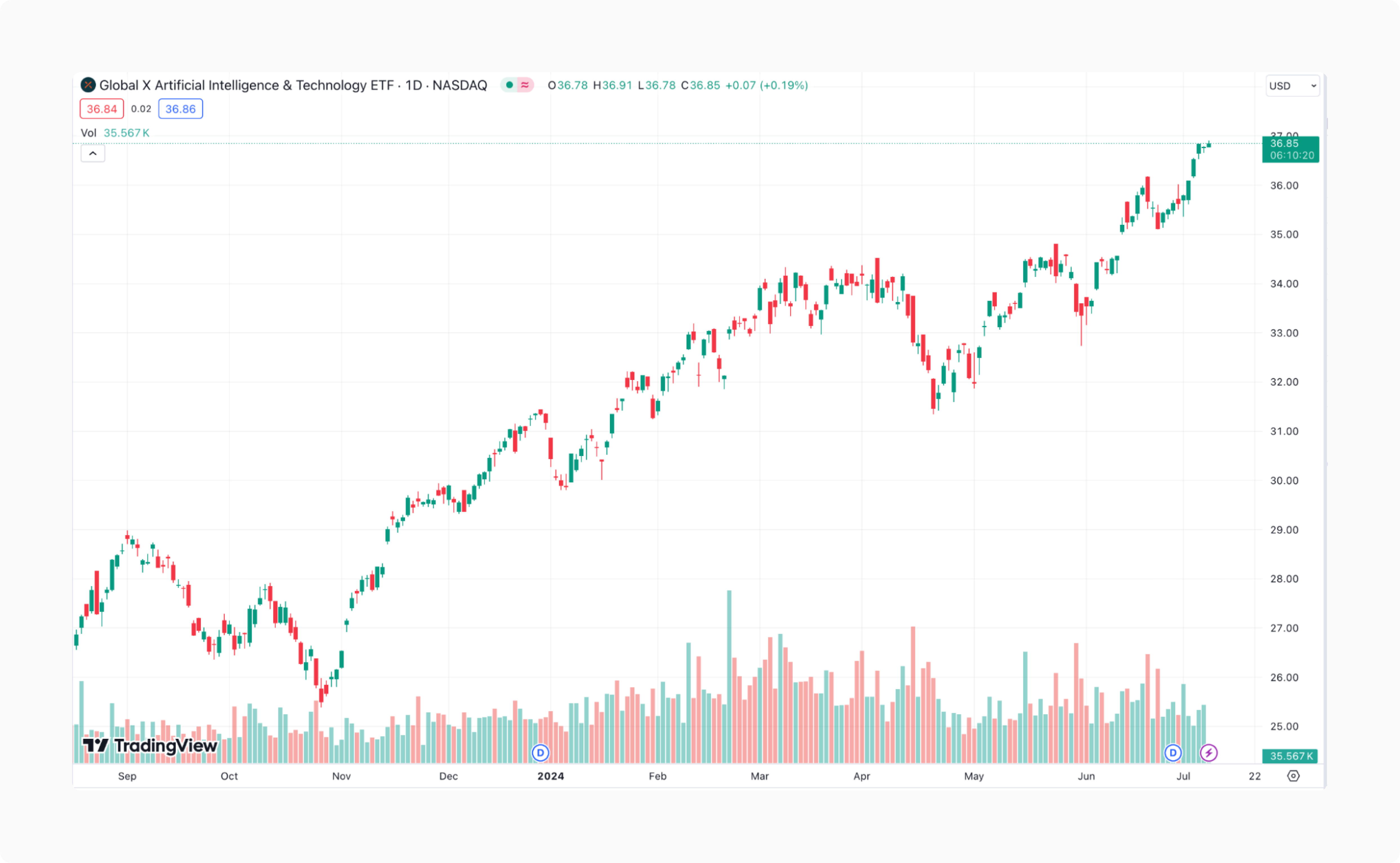This screenshot has height=863, width=1400.
Task: Click the pink data delay indicator icon
Action: coord(525,85)
